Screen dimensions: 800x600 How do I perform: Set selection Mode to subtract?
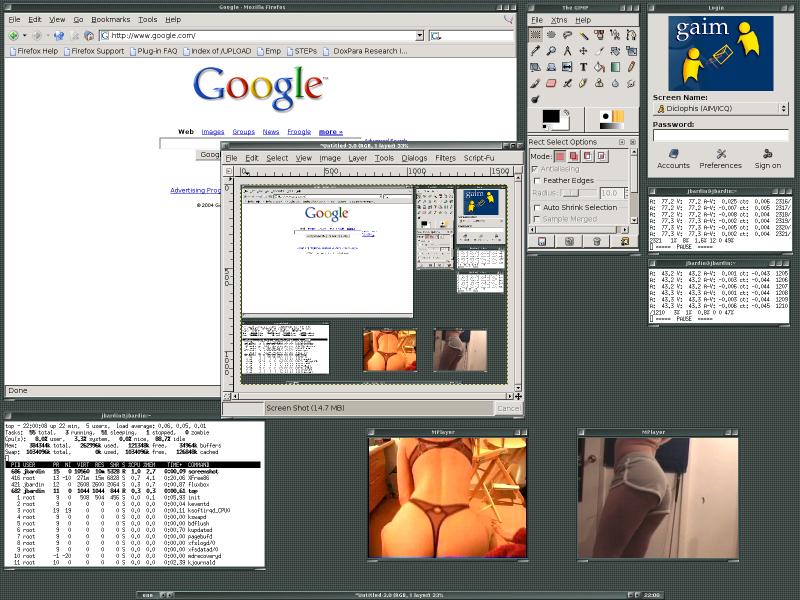tap(588, 156)
